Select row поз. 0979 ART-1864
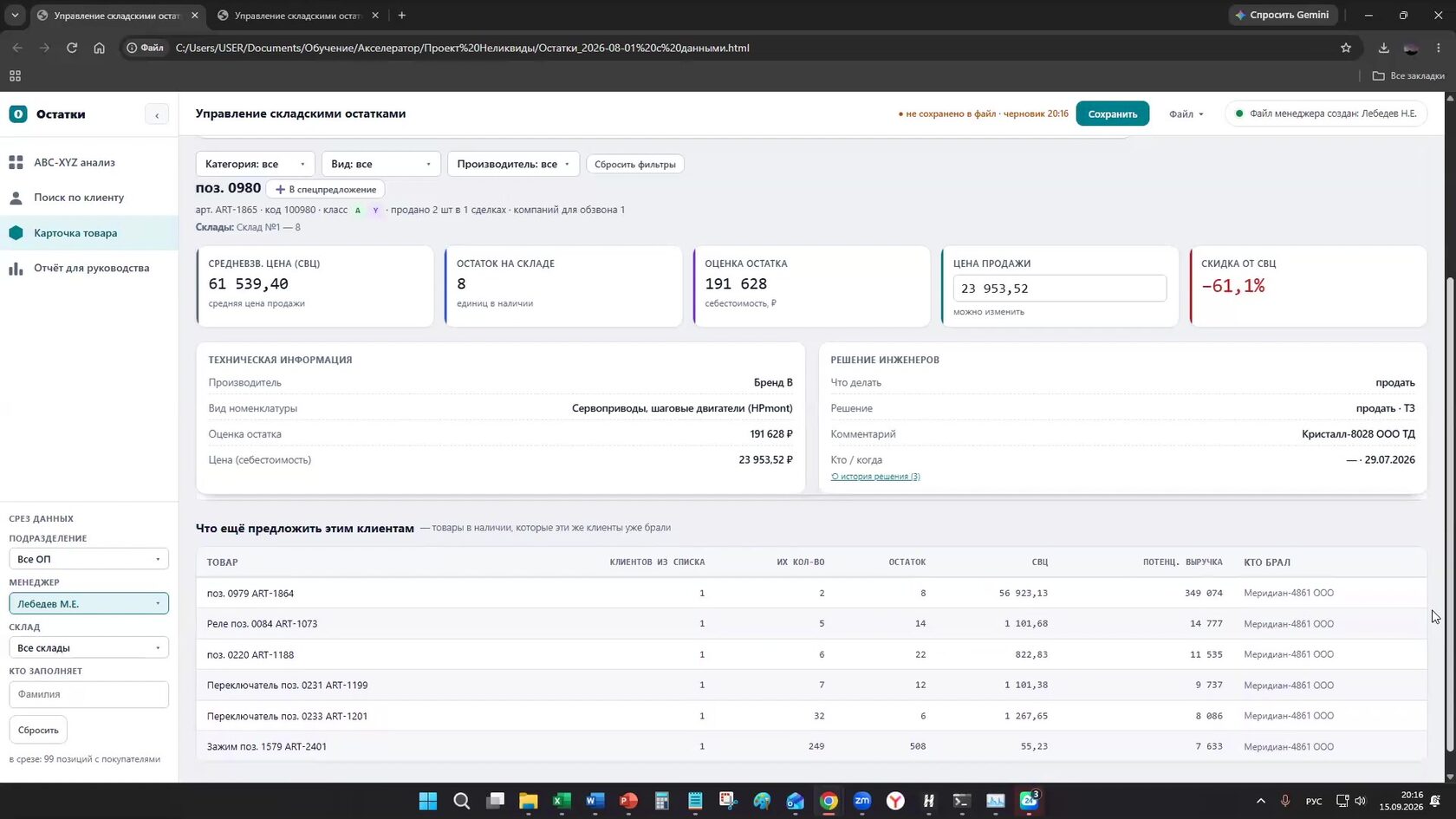The image size is (1456, 819). coord(811,594)
